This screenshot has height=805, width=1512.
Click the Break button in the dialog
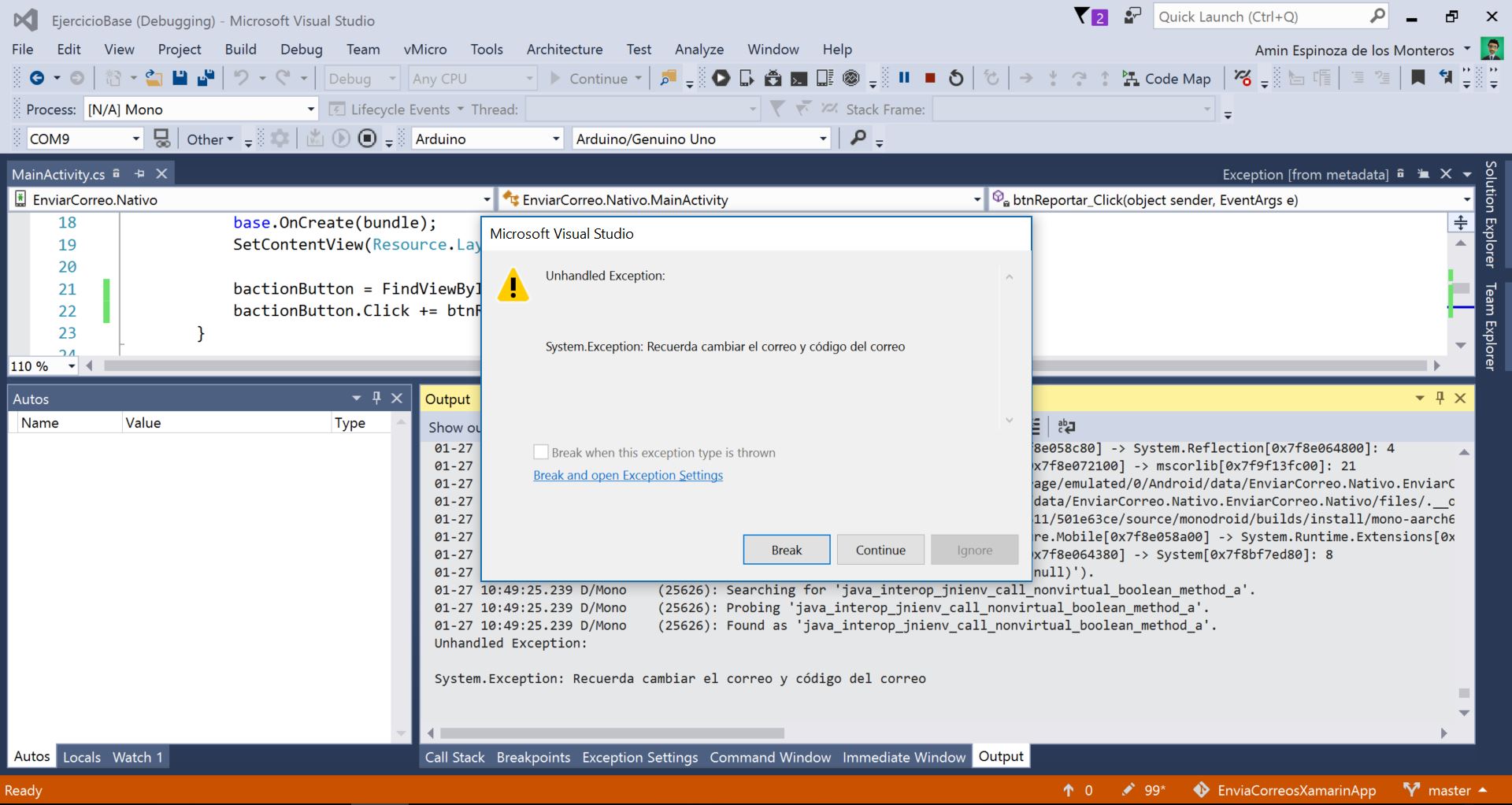[787, 550]
